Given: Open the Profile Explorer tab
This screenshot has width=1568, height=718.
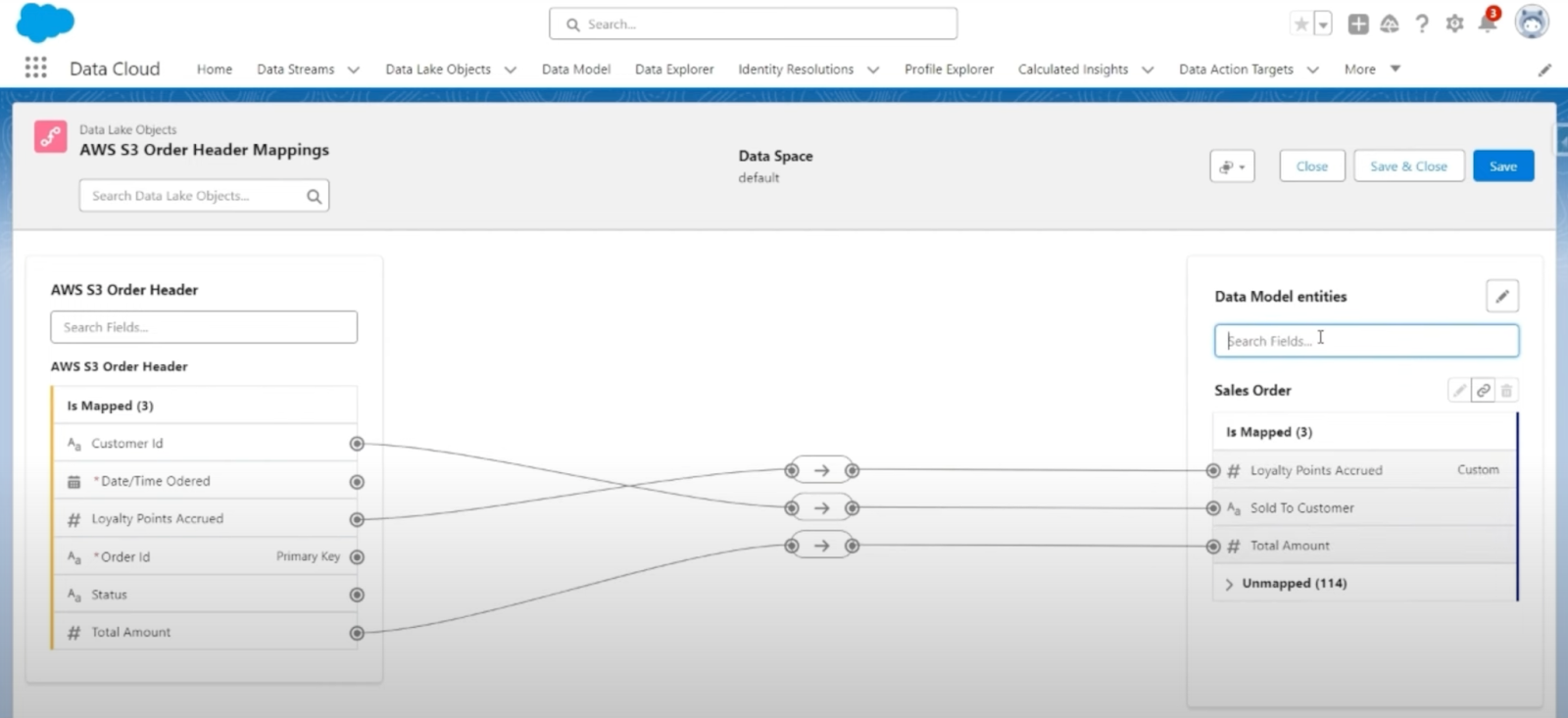Looking at the screenshot, I should [949, 70].
